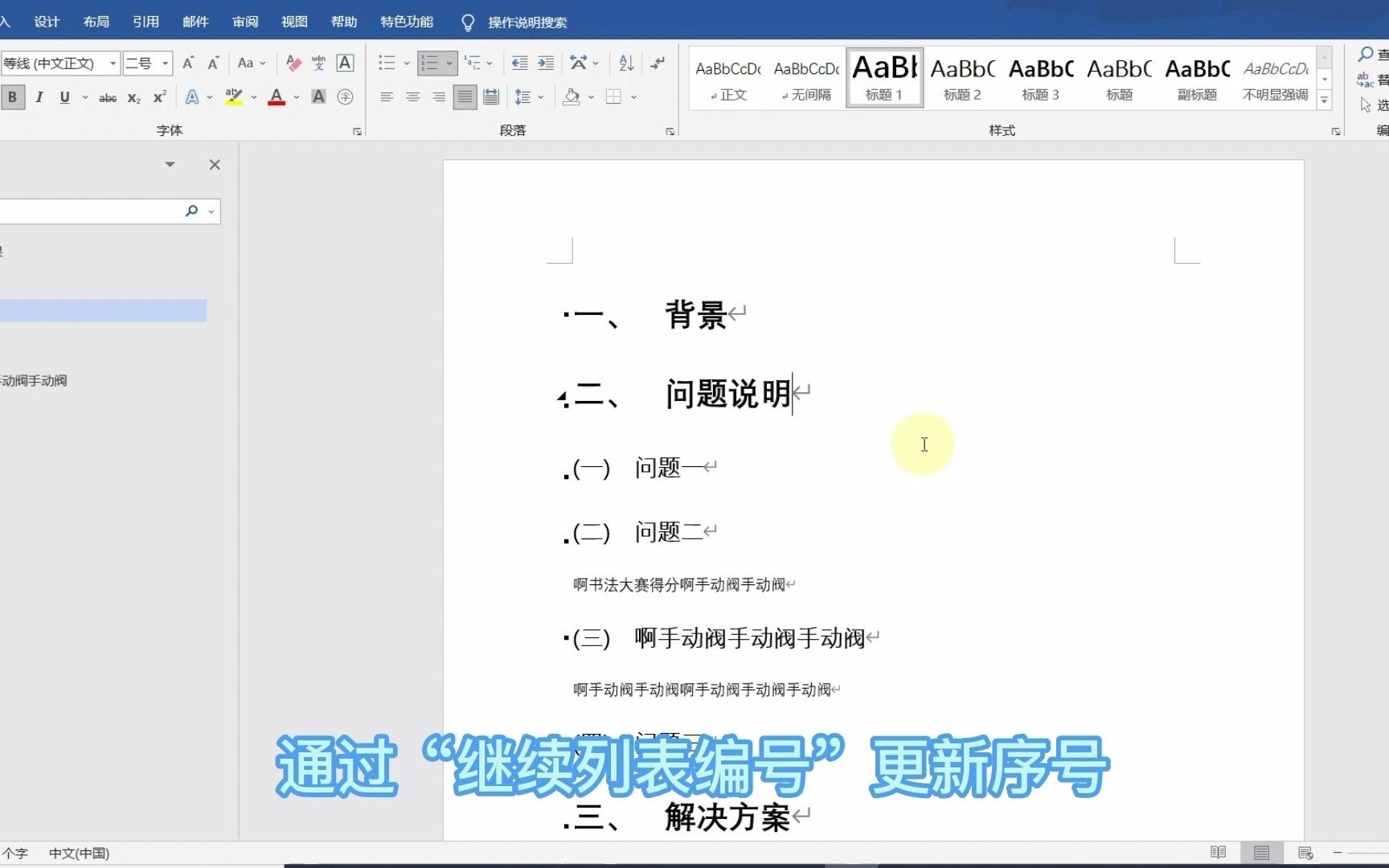Screen dimensions: 1389x868
Task: Open change case dropdown
Action: pos(251,63)
